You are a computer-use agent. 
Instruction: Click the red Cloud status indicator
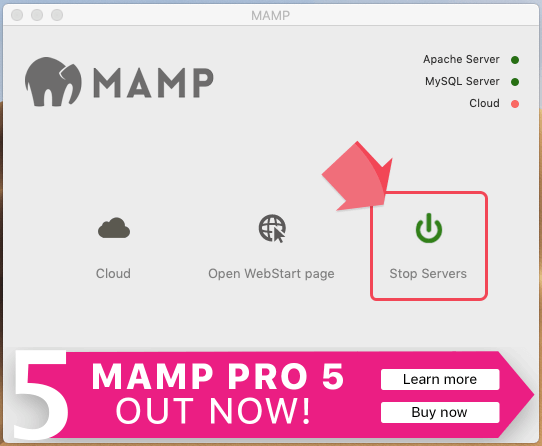pyautogui.click(x=515, y=104)
